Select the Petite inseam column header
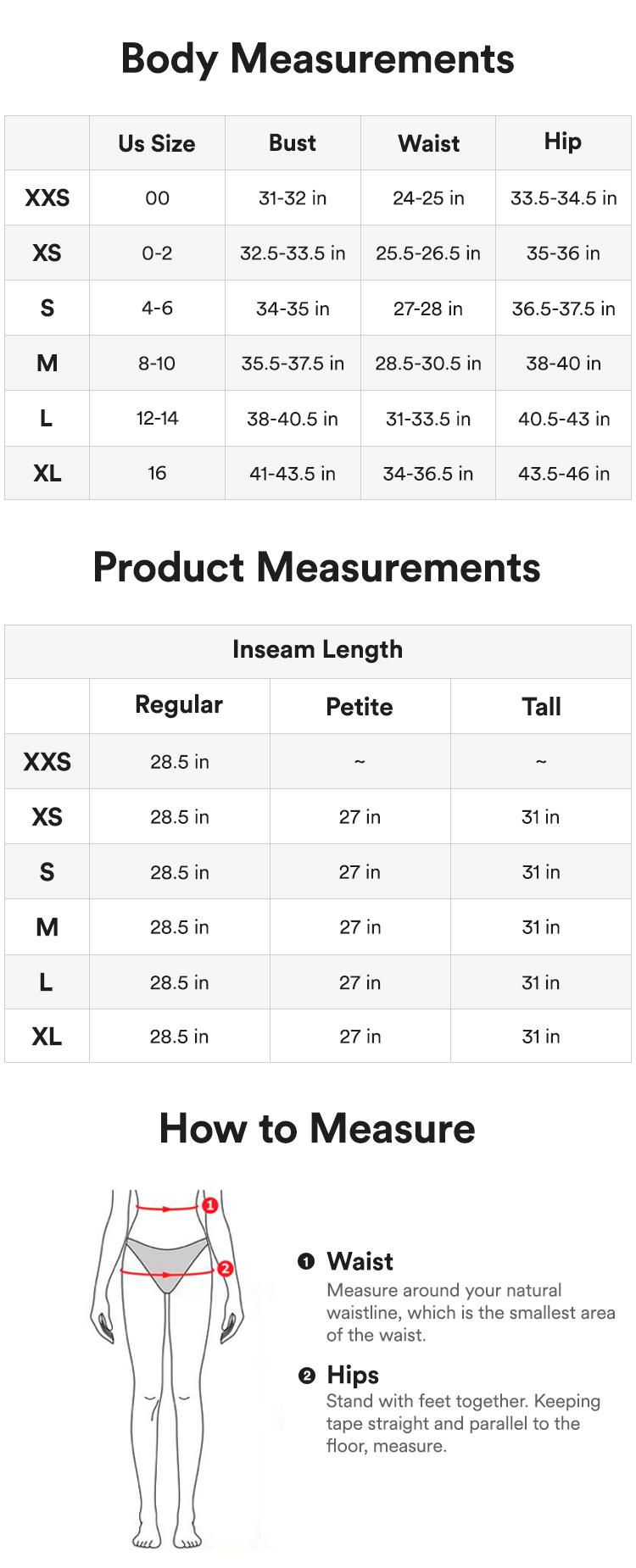636x1568 pixels. click(360, 707)
